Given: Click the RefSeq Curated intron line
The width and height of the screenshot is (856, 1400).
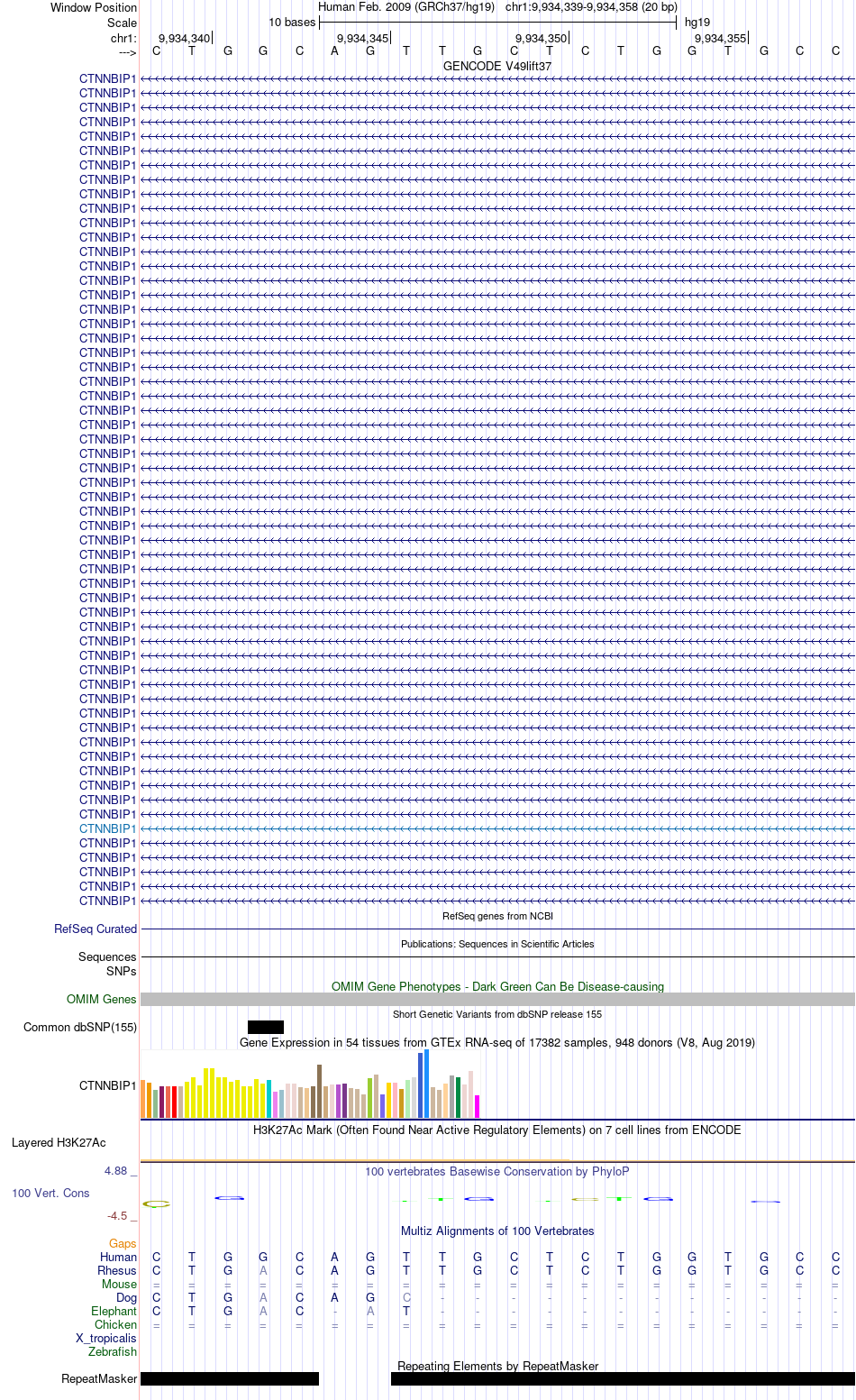Looking at the screenshot, I should [497, 929].
